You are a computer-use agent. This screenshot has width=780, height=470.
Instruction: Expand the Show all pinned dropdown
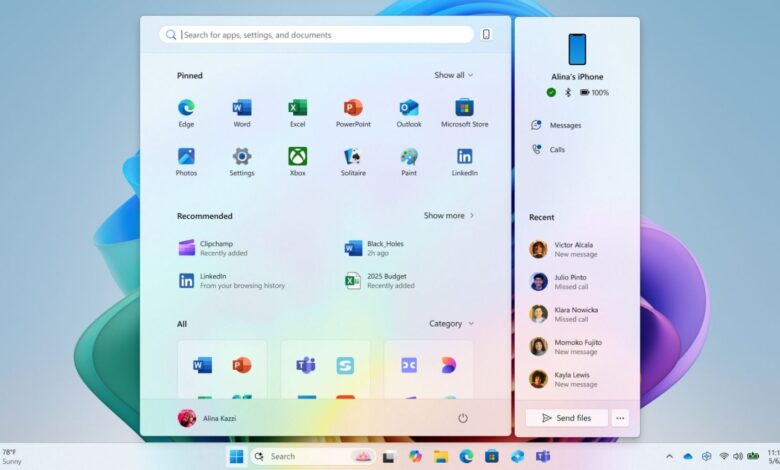(x=453, y=75)
